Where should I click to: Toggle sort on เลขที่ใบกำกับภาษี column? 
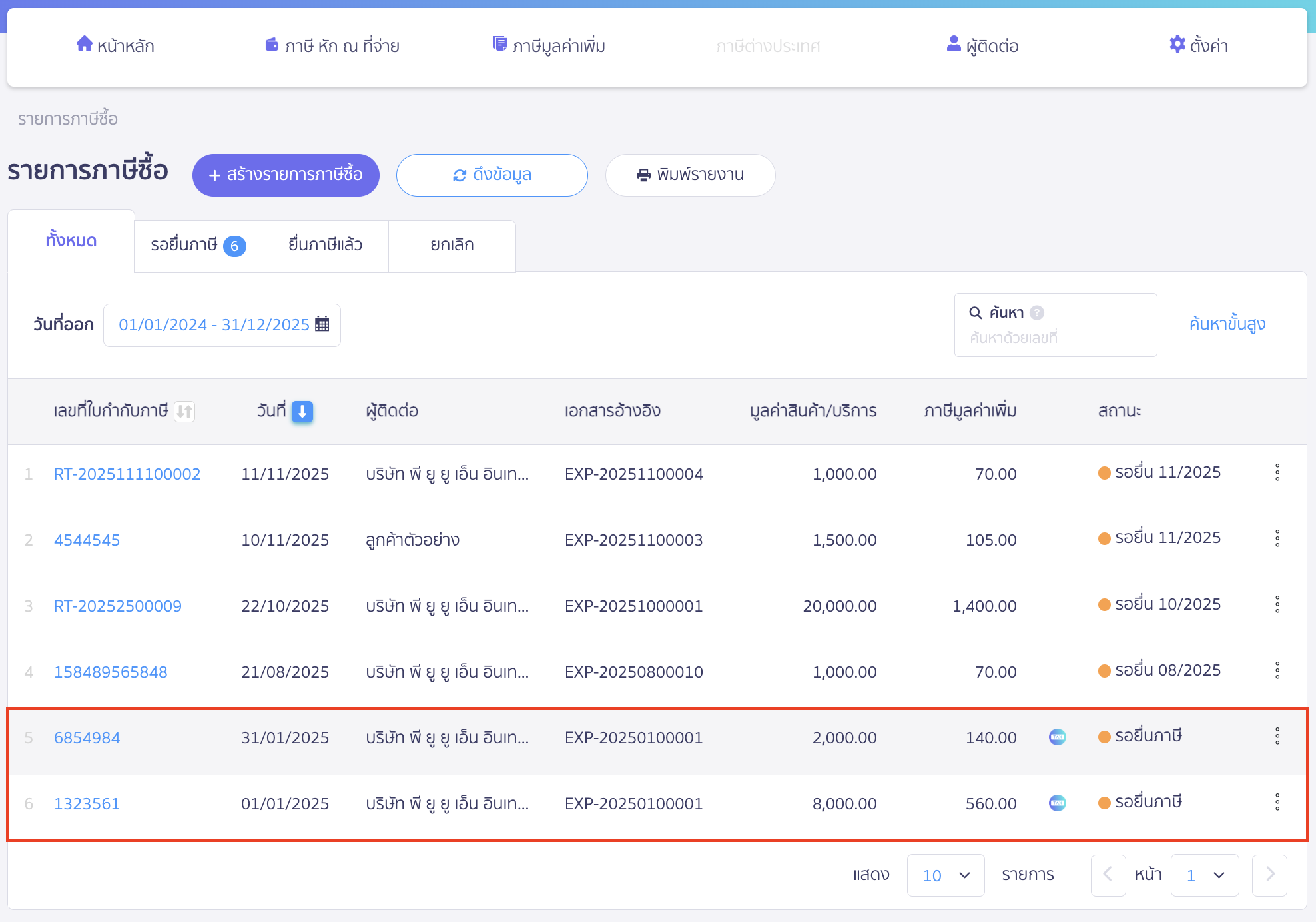click(184, 412)
